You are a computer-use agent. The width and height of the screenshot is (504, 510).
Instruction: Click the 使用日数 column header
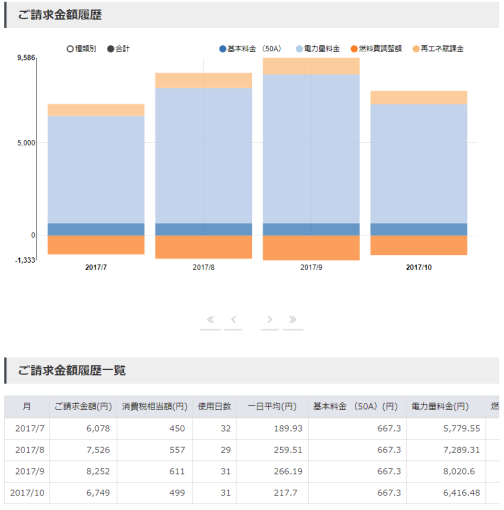point(214,407)
